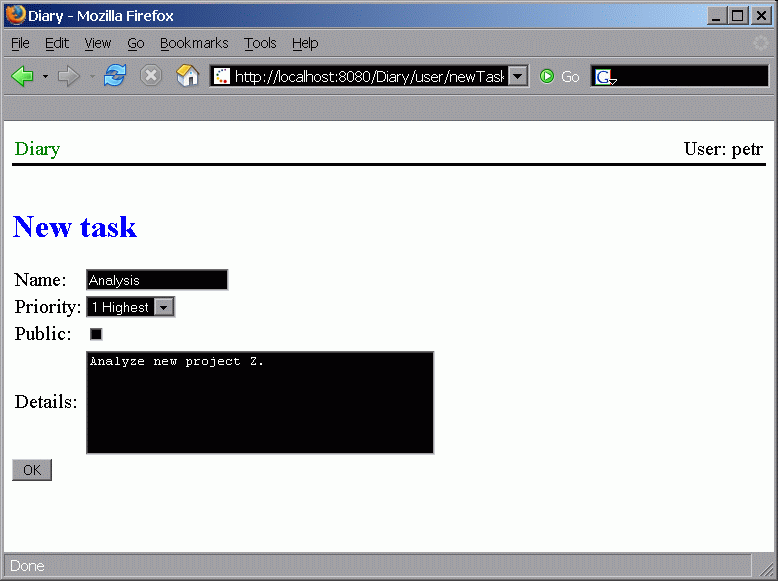Reload the page with the Refresh icon
This screenshot has height=581, width=778.
(115, 77)
